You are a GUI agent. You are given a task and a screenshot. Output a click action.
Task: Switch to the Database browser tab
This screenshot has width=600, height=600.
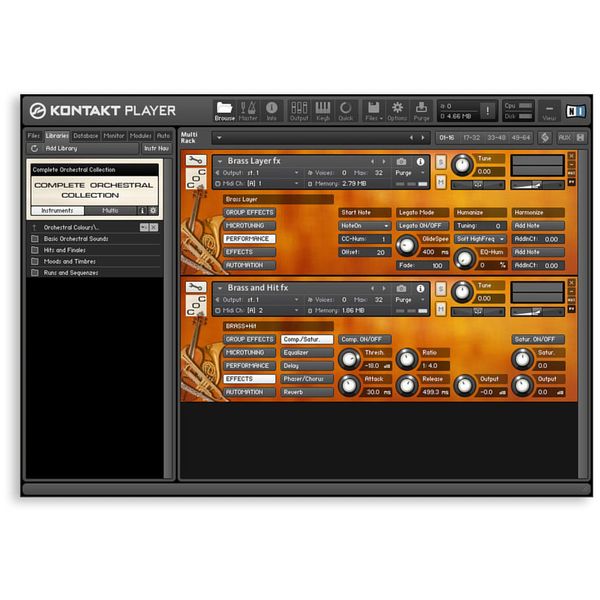pyautogui.click(x=86, y=136)
